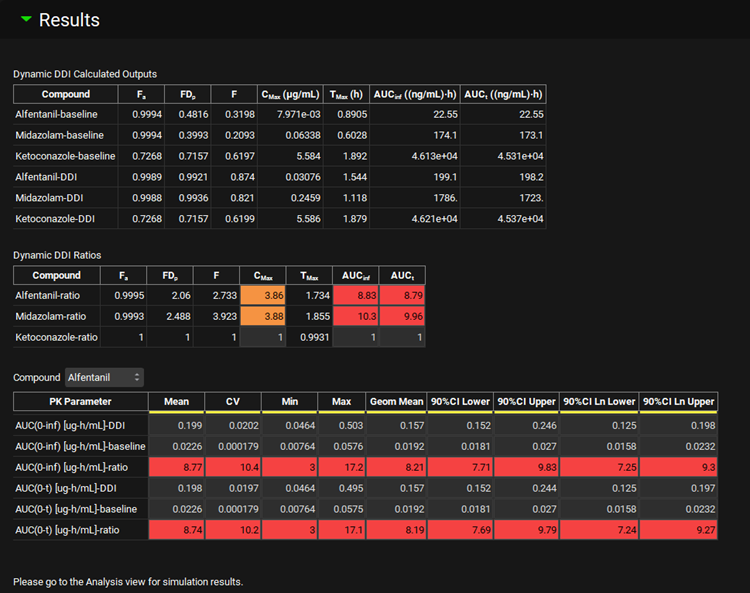Collapse the Results section green triangle
The image size is (750, 593).
click(x=26, y=20)
